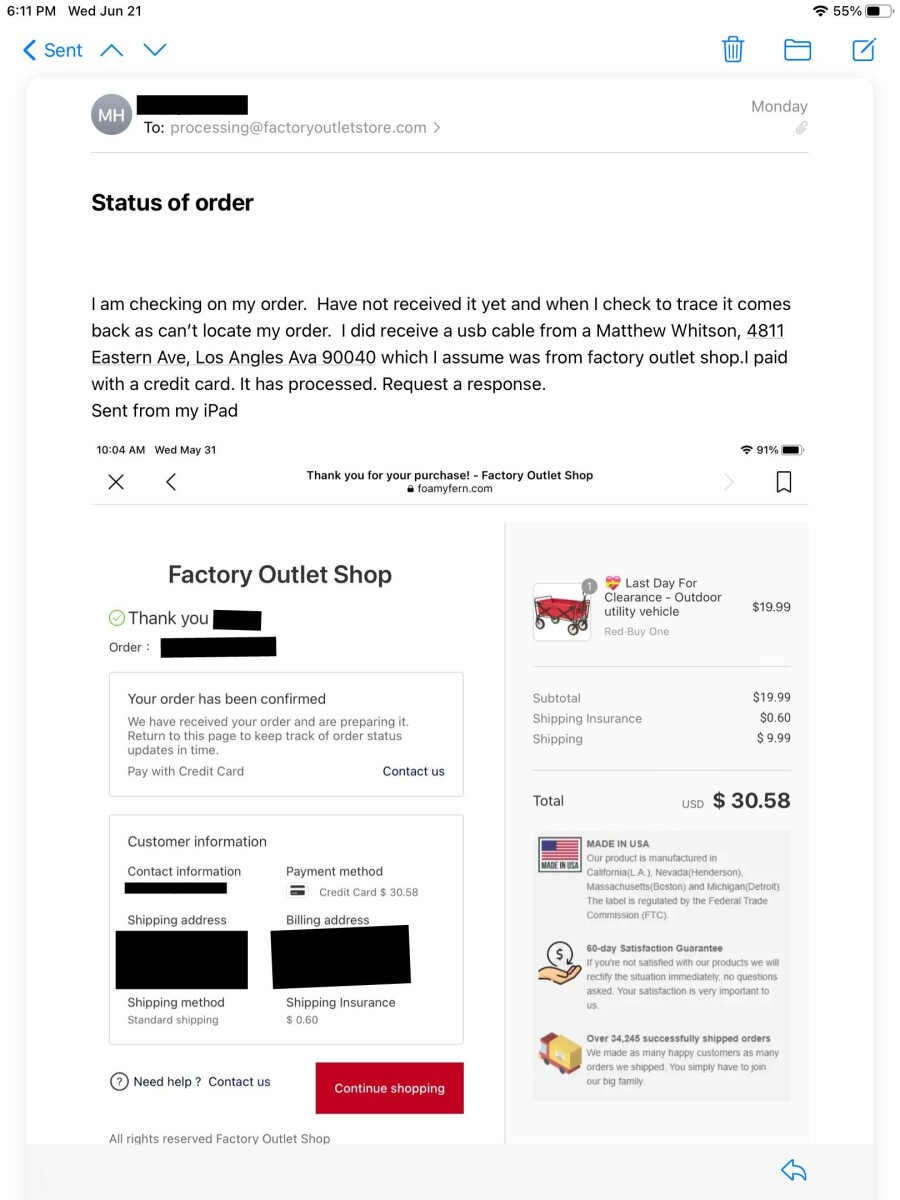
Task: Tap the bookmark icon in embedded browser
Action: click(784, 482)
